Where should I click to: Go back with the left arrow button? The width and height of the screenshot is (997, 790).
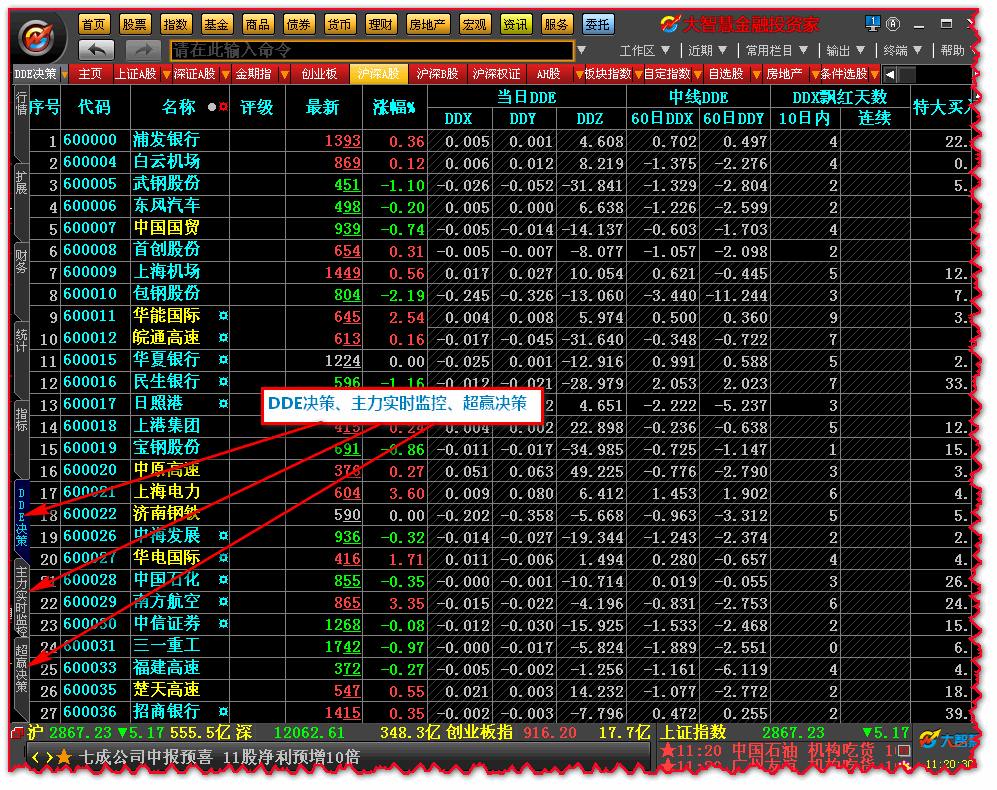coord(96,50)
